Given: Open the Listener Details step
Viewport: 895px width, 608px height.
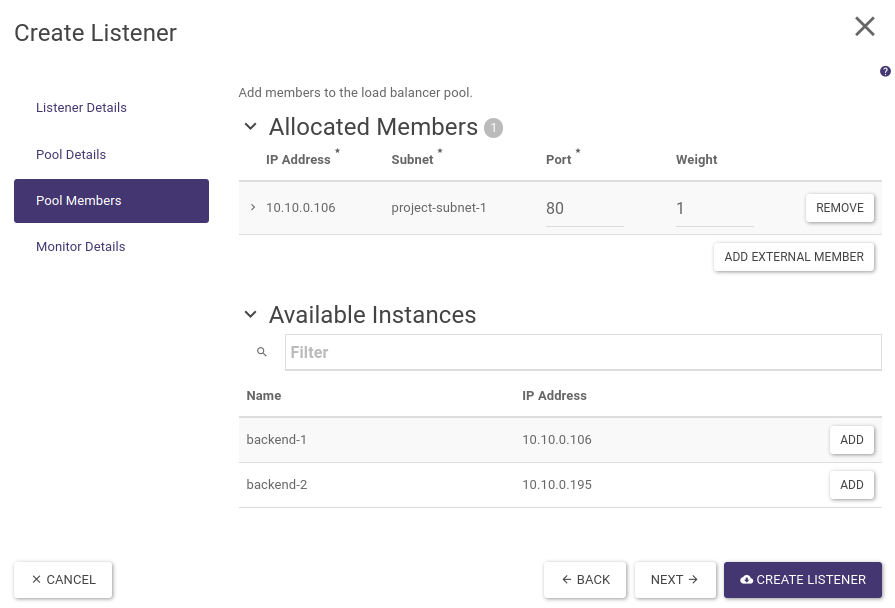Looking at the screenshot, I should click(x=81, y=108).
